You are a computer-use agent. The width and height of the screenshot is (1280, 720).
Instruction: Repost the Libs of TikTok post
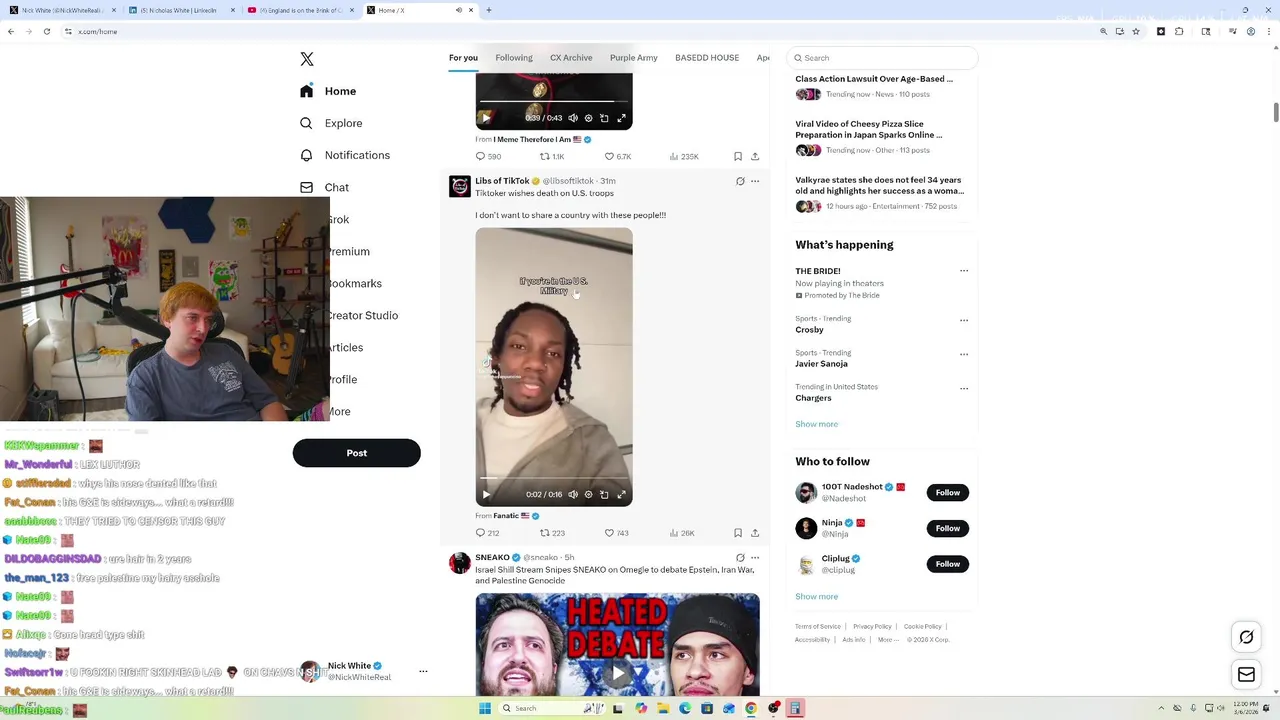point(552,533)
